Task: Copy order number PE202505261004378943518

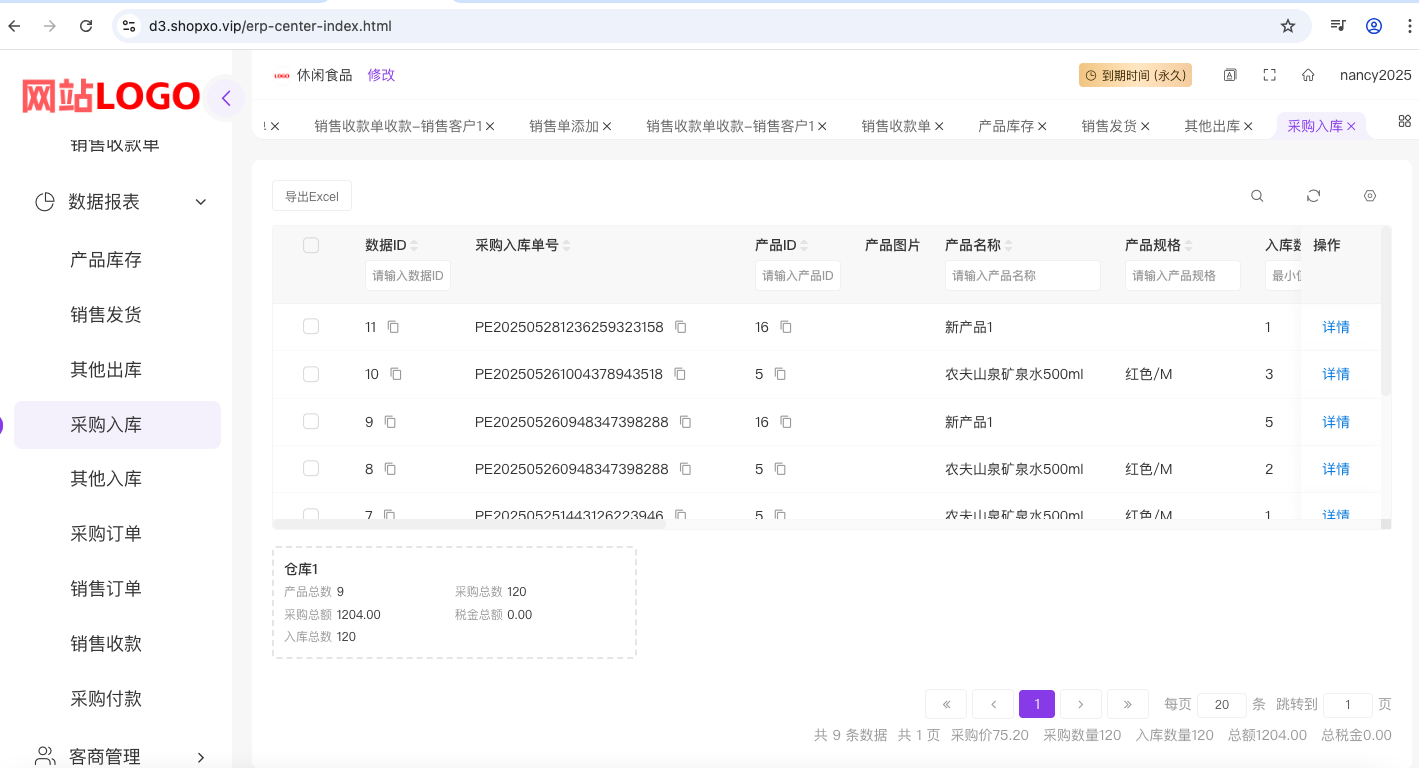Action: pos(680,374)
